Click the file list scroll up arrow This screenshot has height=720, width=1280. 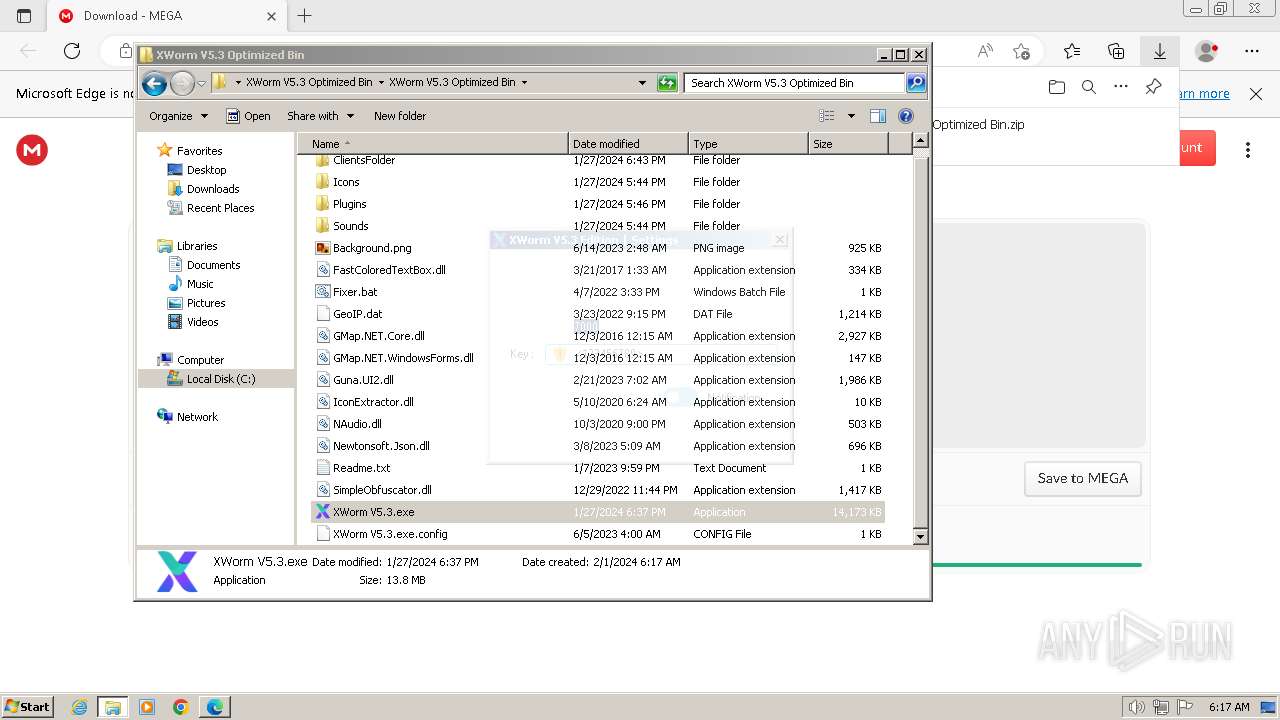click(921, 142)
